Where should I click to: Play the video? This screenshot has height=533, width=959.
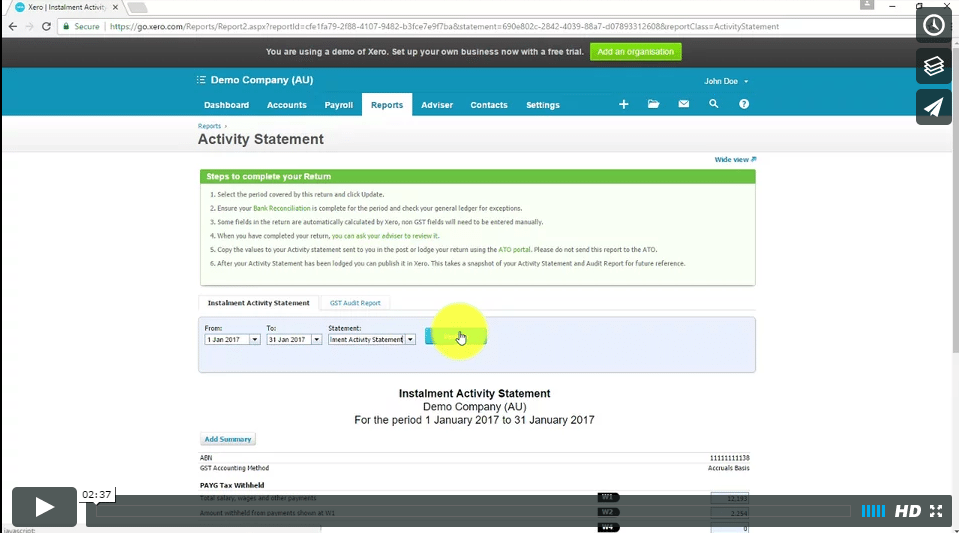pos(44,507)
